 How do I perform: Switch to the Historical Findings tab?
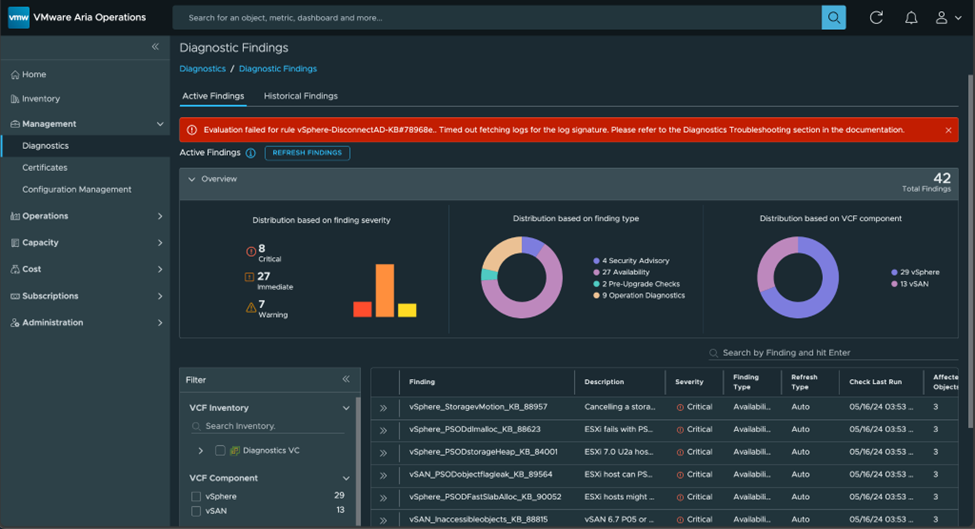pos(300,96)
